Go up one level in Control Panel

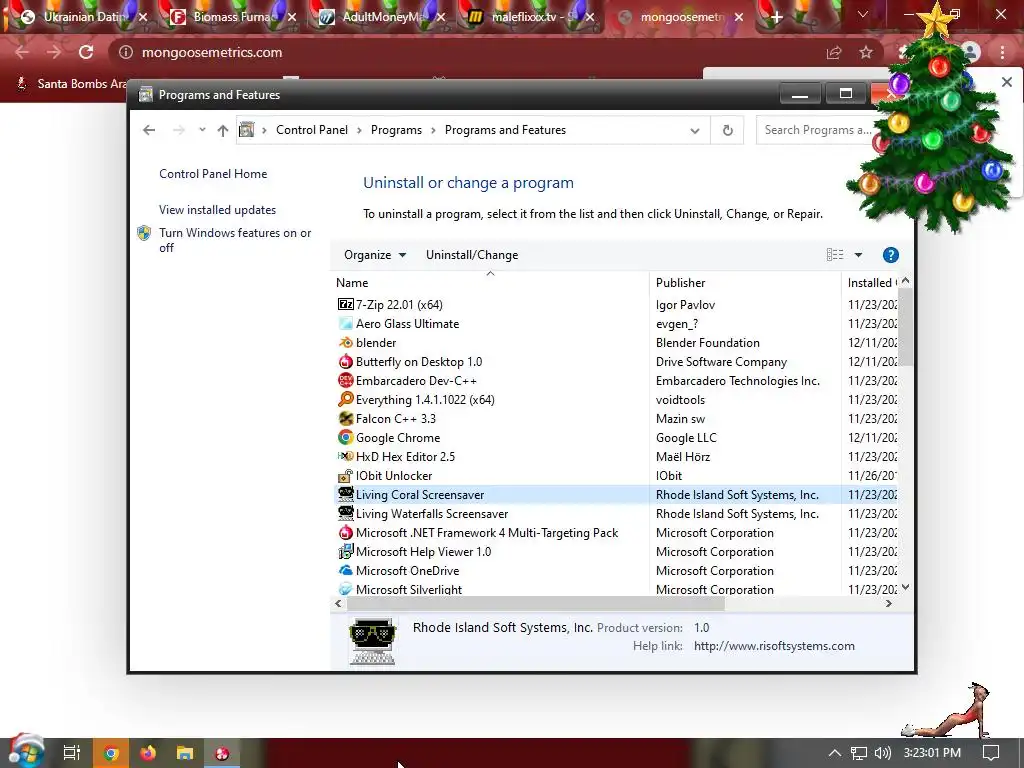pos(223,131)
